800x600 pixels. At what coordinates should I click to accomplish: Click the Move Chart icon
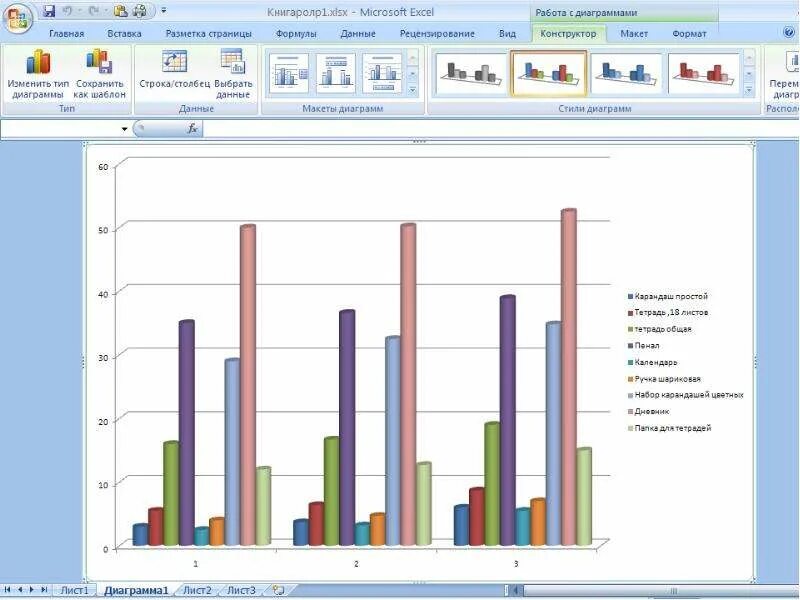(791, 62)
